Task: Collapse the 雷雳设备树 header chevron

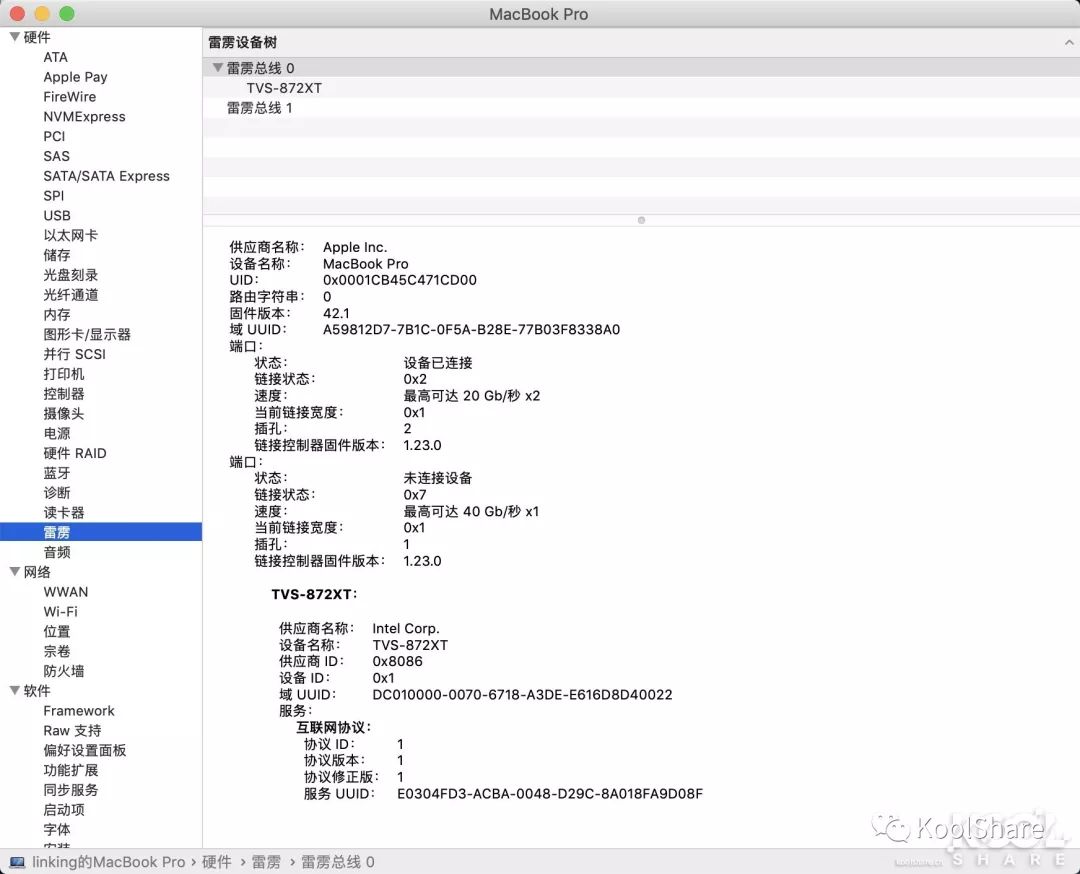Action: (x=1068, y=42)
